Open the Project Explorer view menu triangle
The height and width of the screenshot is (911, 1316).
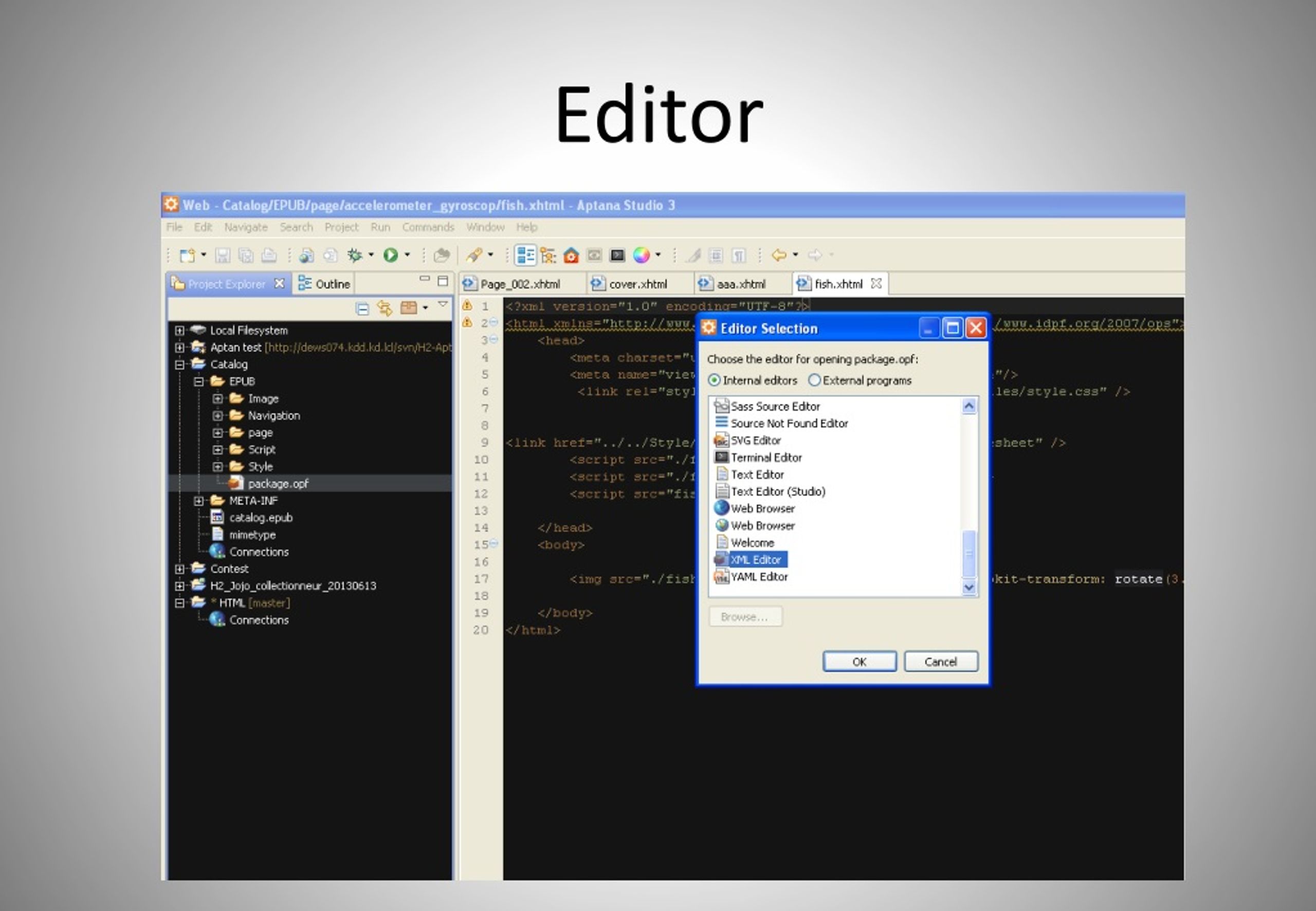[443, 305]
